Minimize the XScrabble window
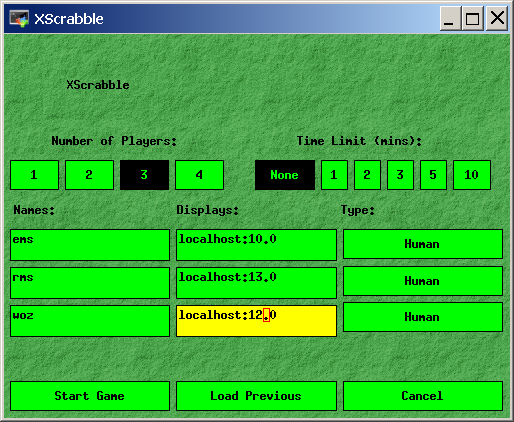Viewport: 514px width, 422px height. 450,18
